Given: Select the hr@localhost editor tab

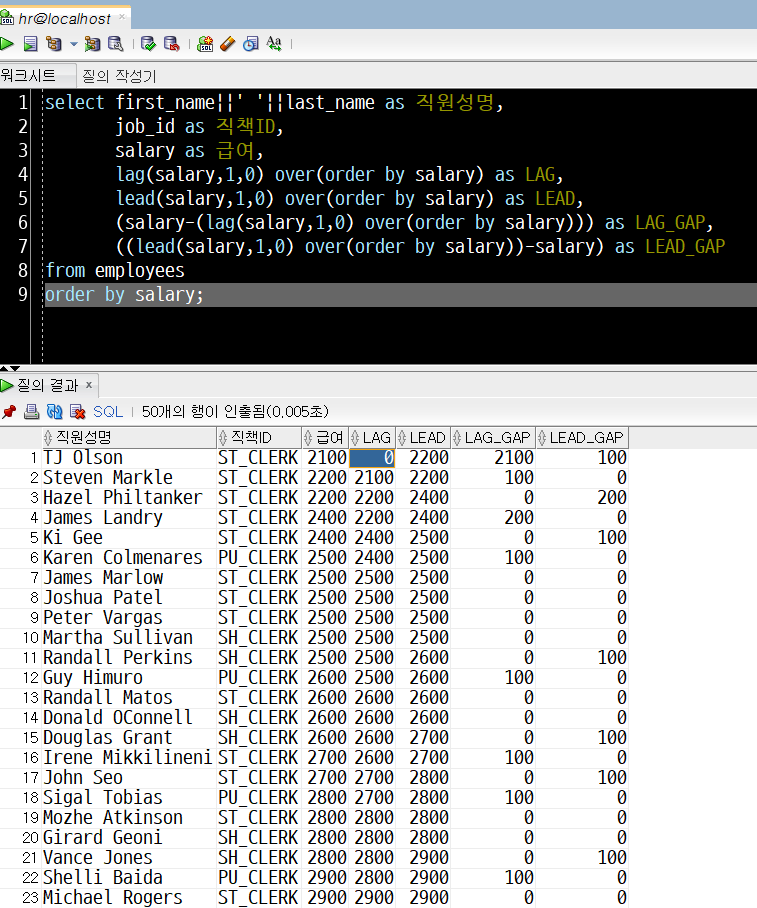Looking at the screenshot, I should (x=64, y=19).
